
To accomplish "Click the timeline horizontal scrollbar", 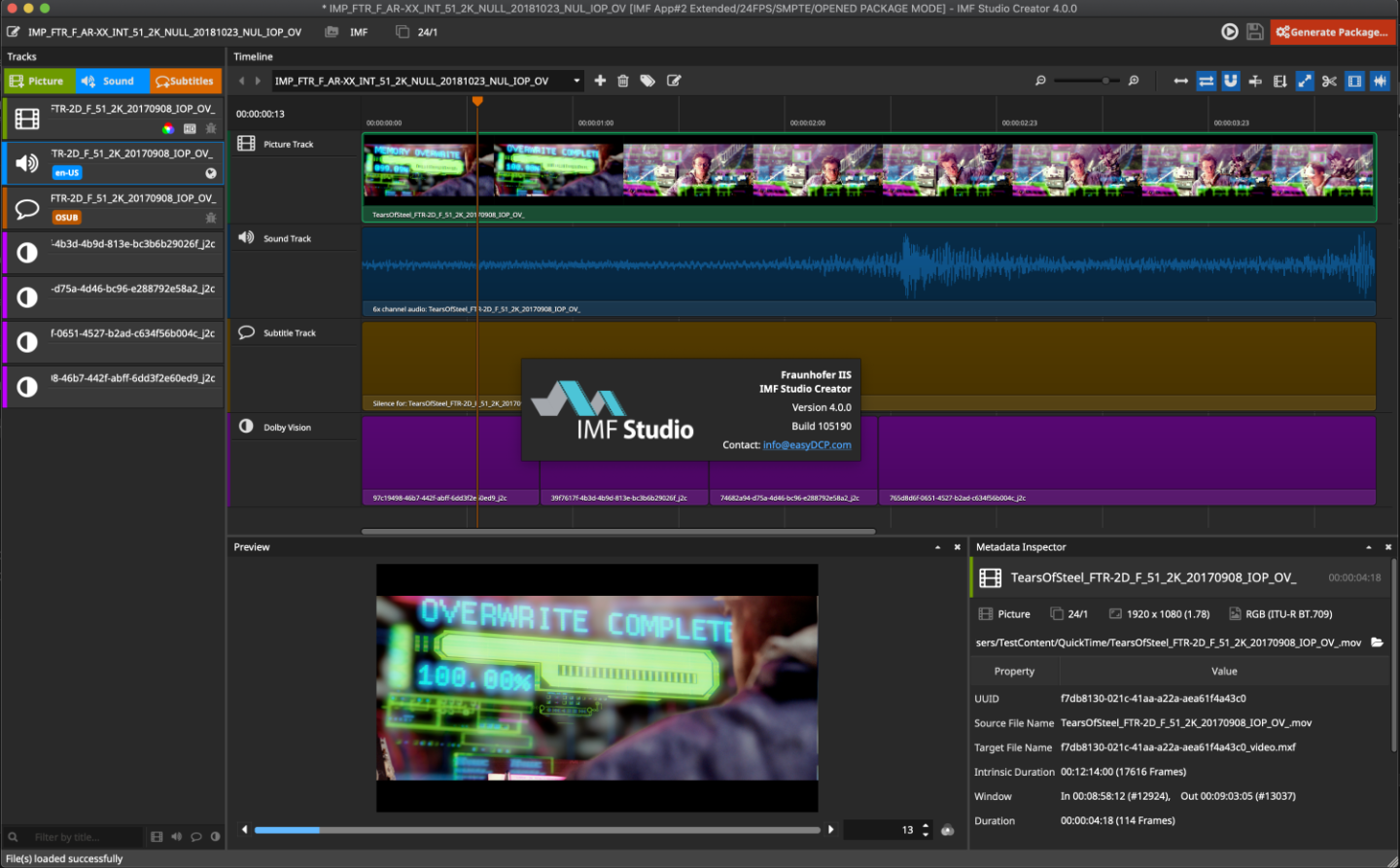I will coord(618,532).
